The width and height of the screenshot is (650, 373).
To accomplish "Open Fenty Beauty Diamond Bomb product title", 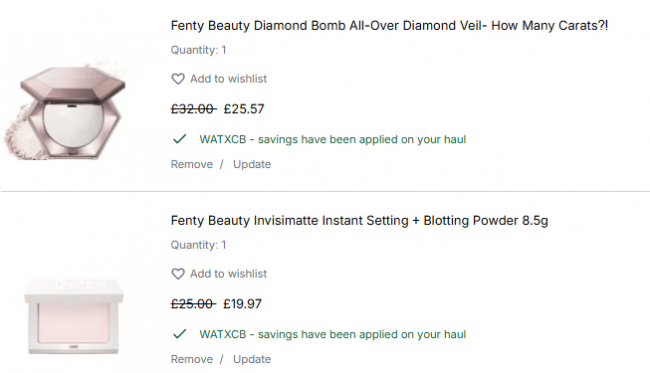I will (x=389, y=26).
